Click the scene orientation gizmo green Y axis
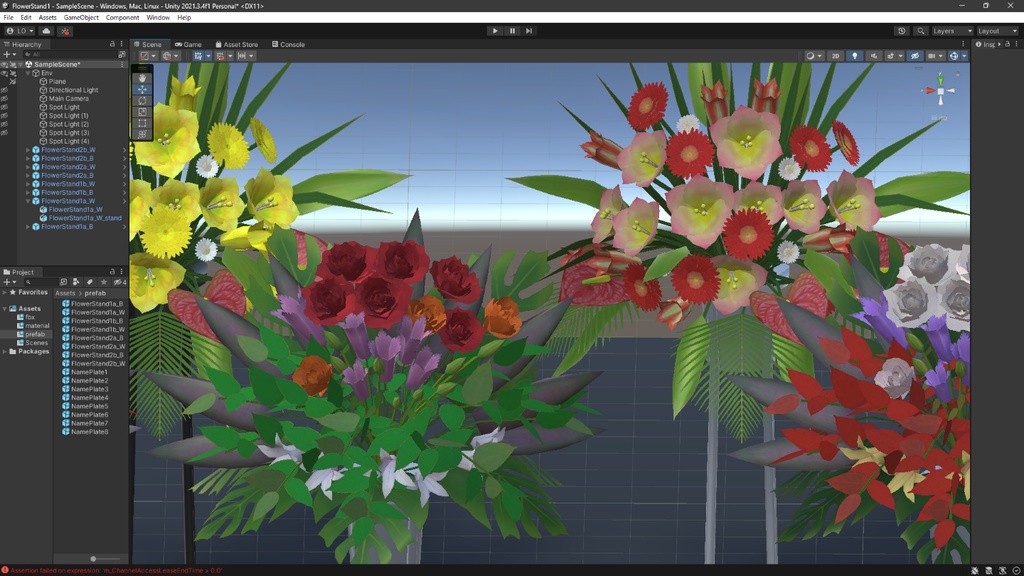Viewport: 1024px width, 576px height. [x=940, y=80]
